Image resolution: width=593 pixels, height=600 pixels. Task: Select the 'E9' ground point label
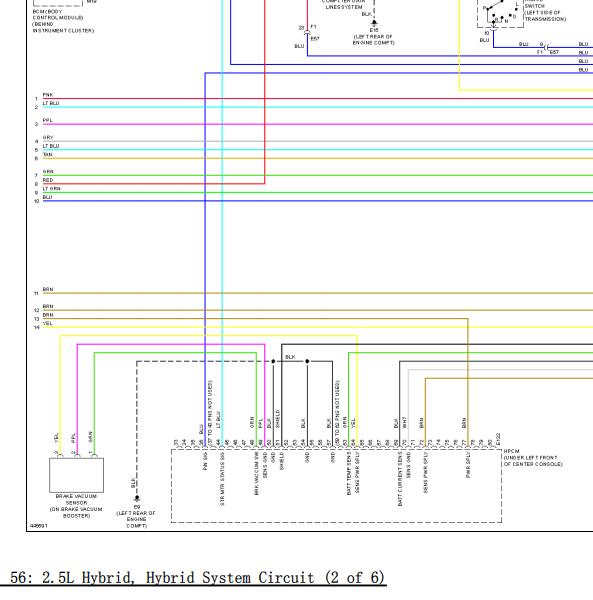coord(137,507)
